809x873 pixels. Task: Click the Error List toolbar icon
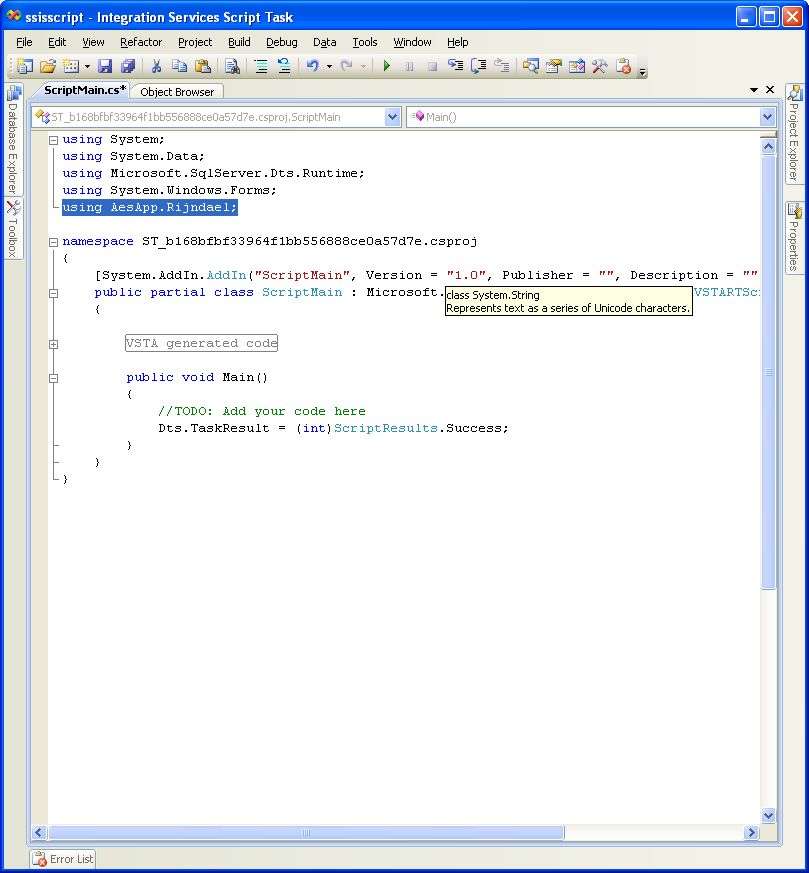point(624,66)
